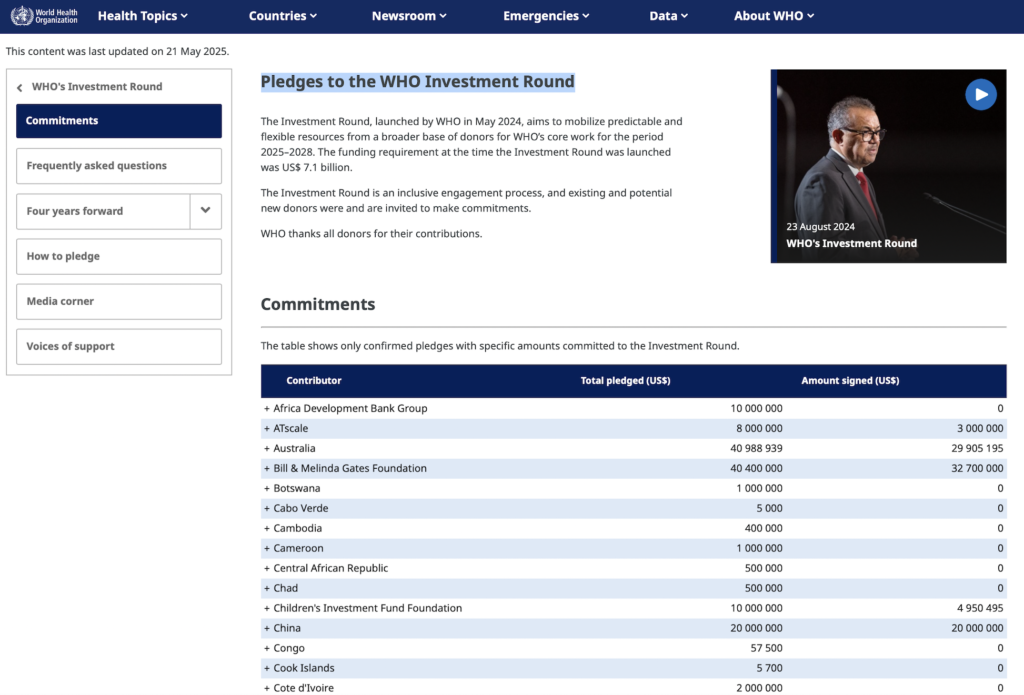Viewport: 1024px width, 695px height.
Task: Click the Commitments section heading
Action: [x=317, y=304]
